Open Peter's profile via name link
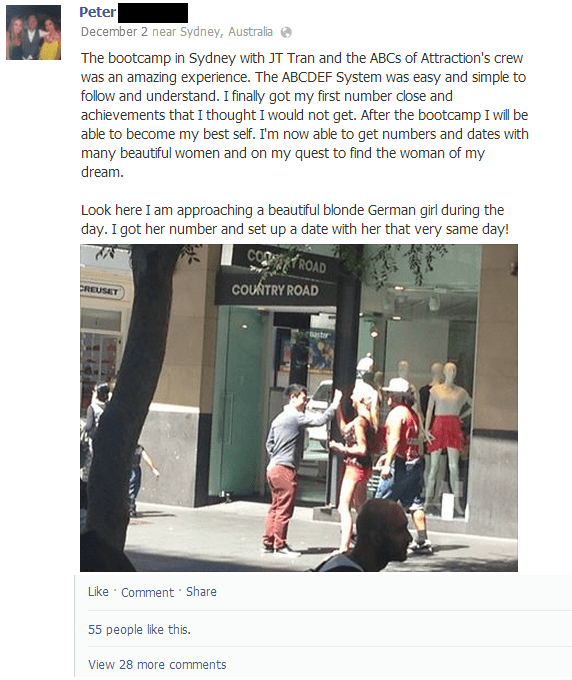The image size is (572, 680). [98, 12]
